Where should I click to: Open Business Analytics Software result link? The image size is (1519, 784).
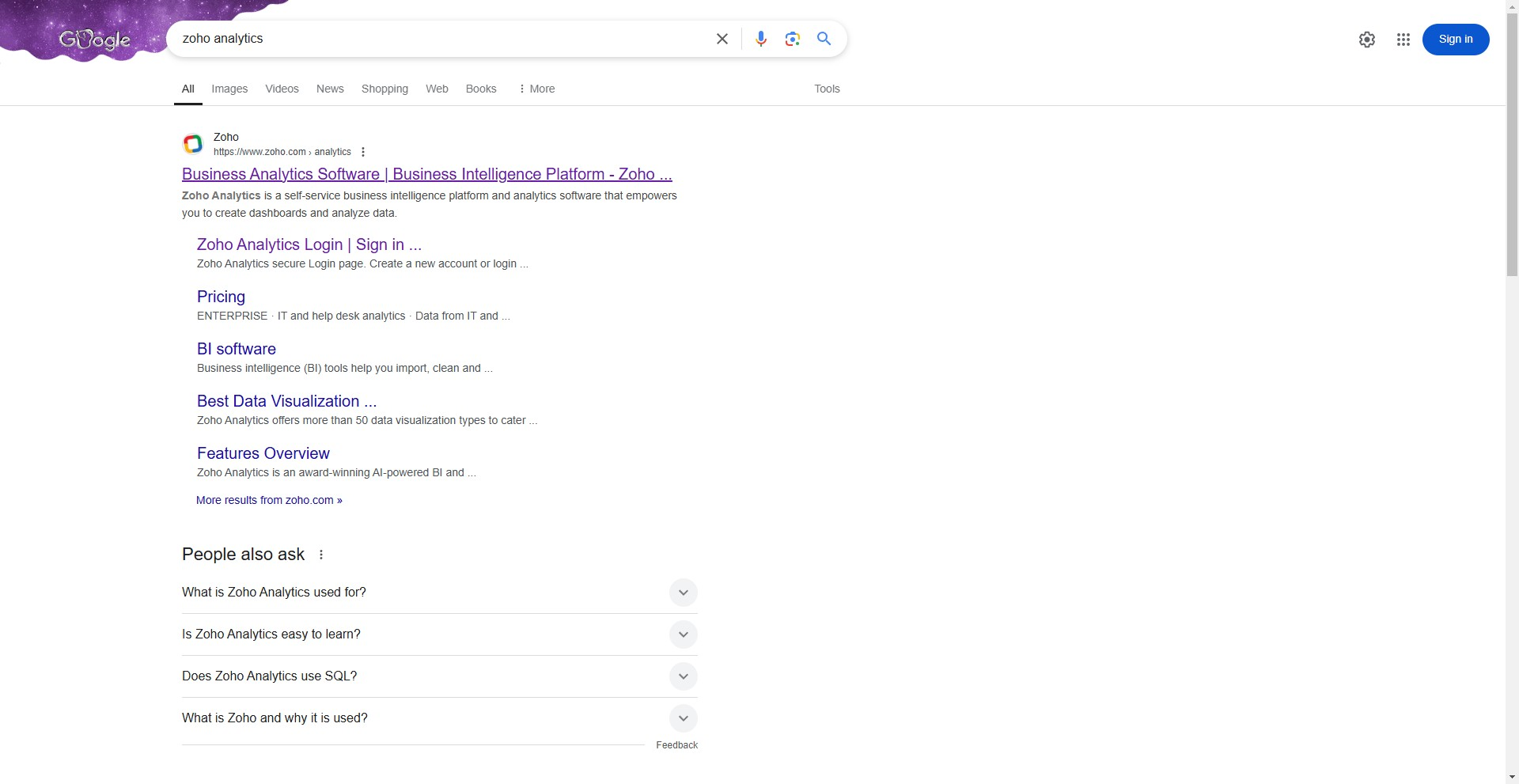point(426,174)
